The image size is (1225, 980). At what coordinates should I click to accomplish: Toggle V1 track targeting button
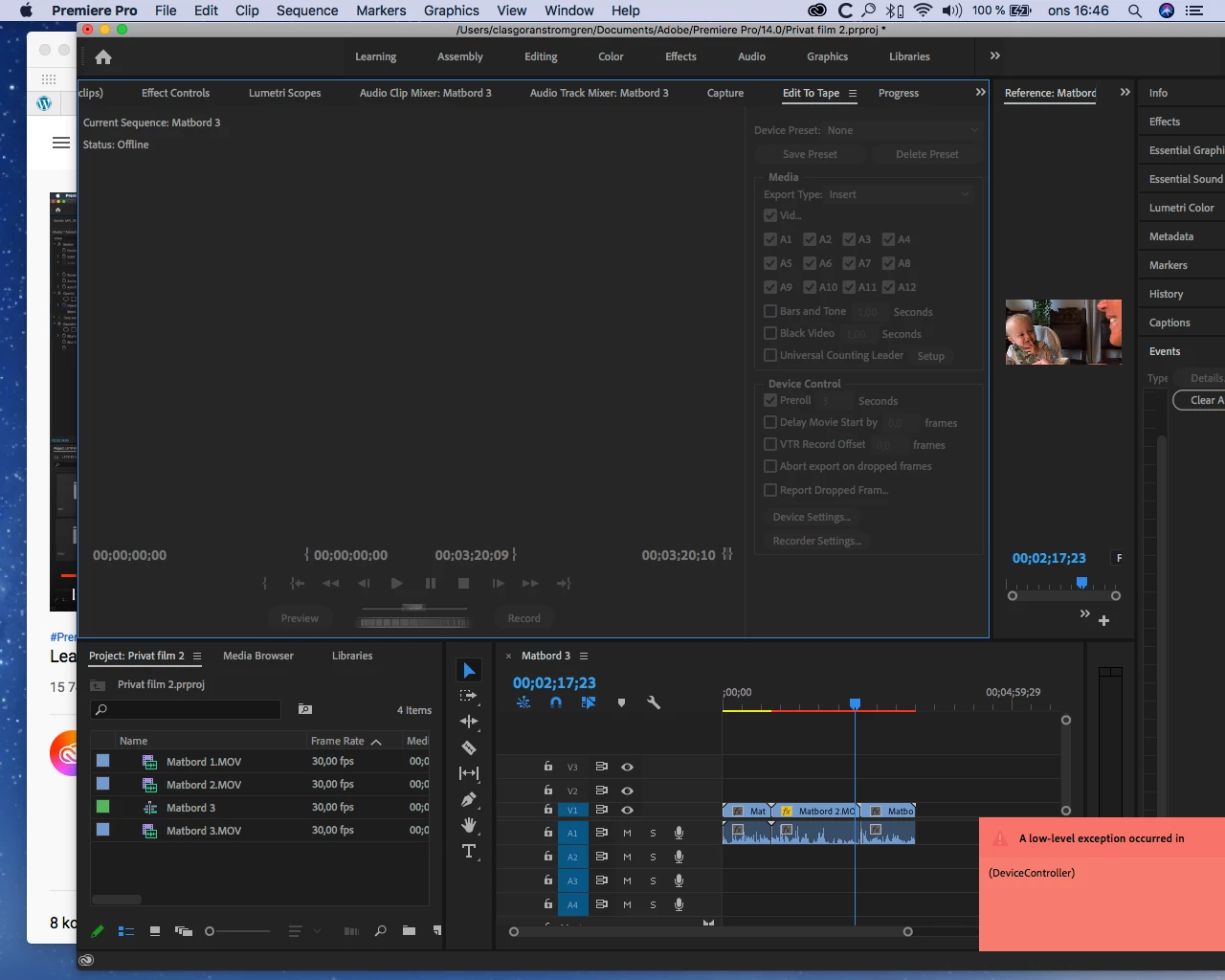coord(572,810)
